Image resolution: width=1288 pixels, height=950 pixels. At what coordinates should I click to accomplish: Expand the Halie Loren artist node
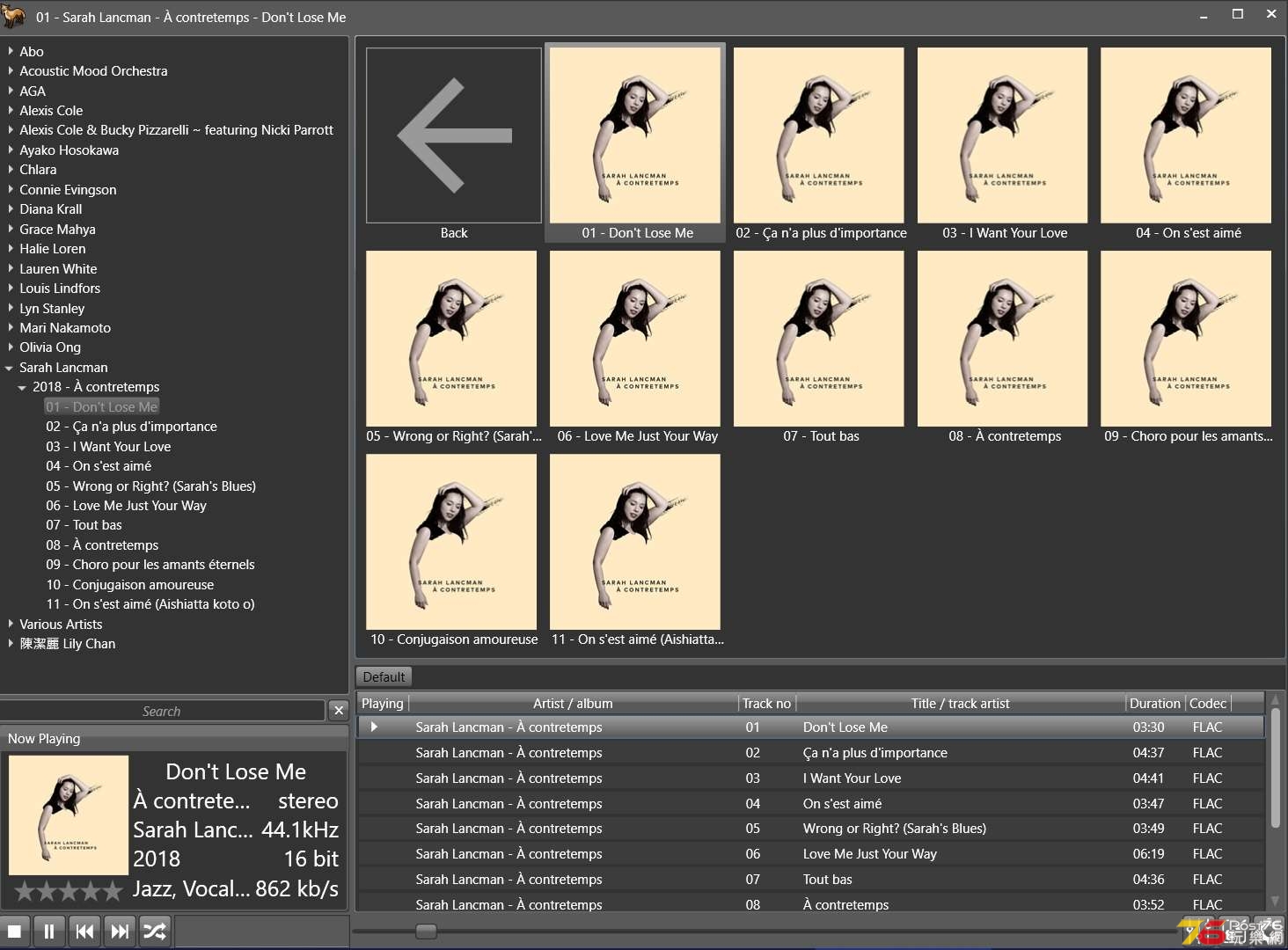[10, 248]
